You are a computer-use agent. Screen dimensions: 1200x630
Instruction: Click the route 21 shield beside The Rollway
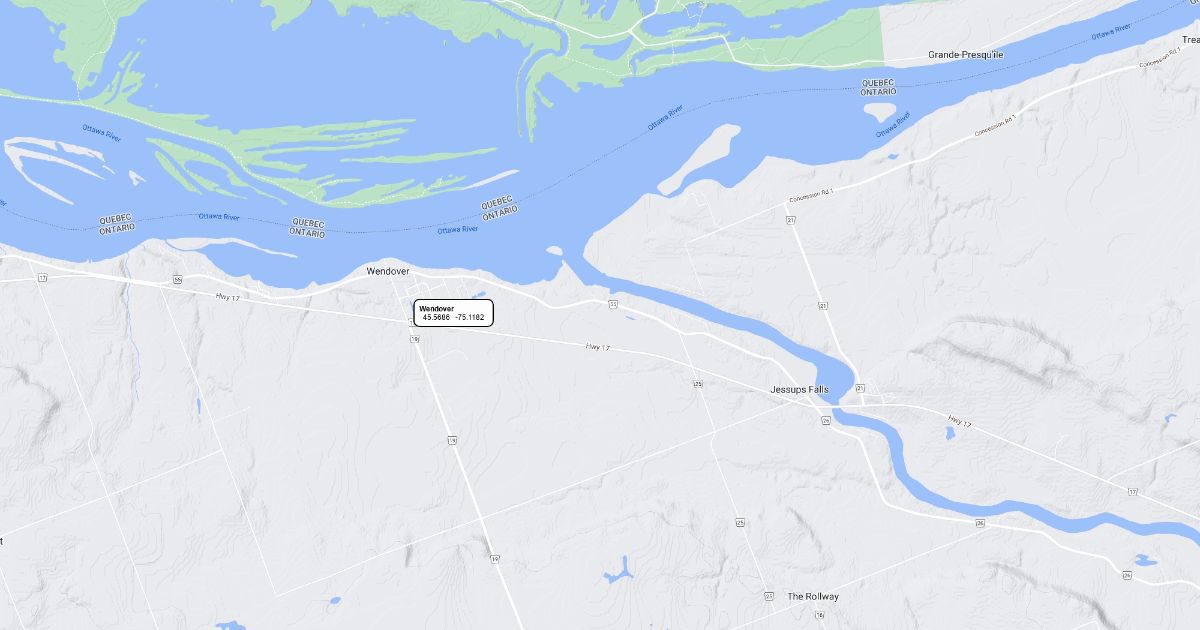769,596
